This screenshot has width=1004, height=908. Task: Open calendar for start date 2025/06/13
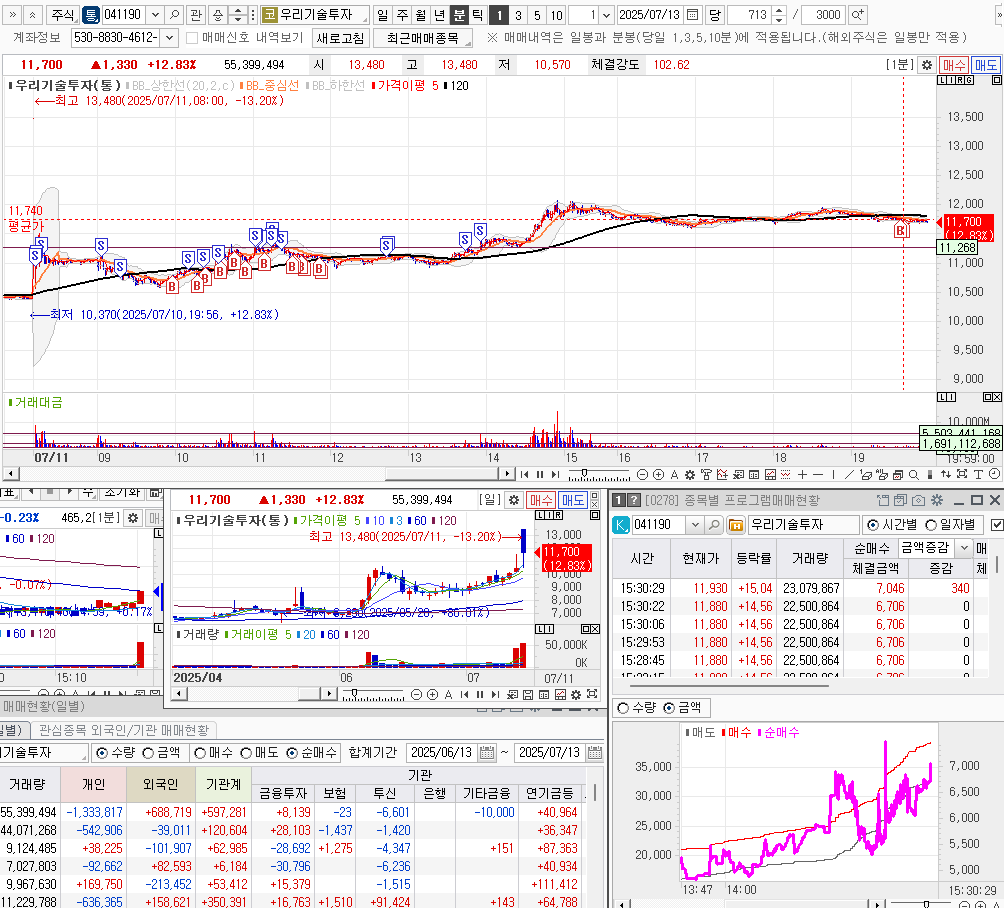point(487,752)
